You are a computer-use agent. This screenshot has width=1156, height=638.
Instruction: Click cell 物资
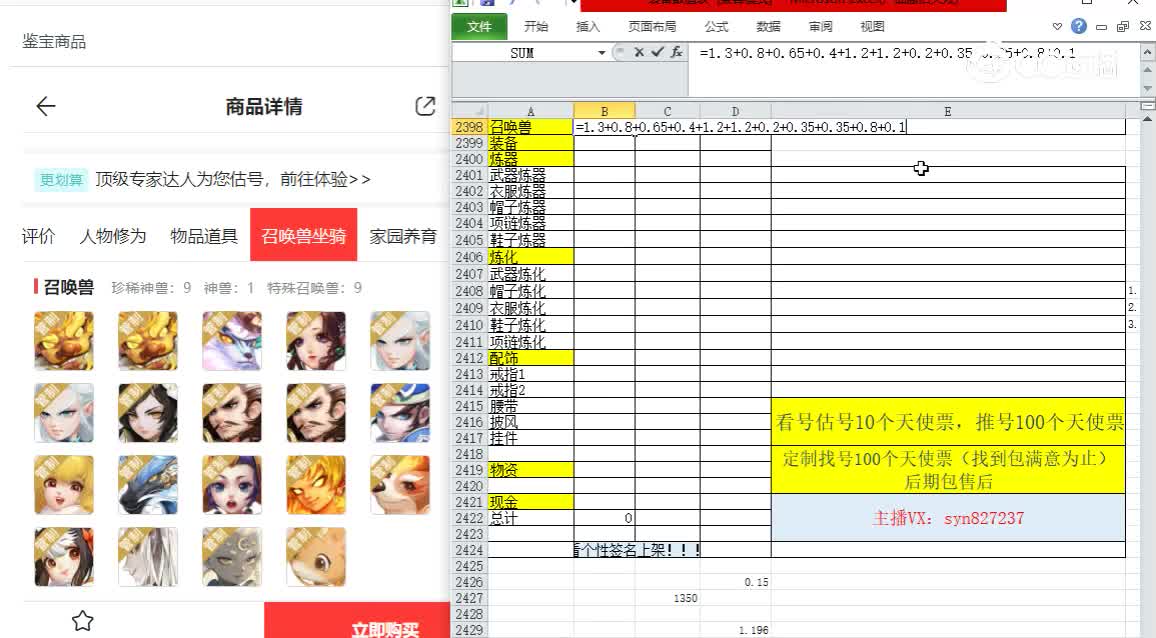coord(531,470)
